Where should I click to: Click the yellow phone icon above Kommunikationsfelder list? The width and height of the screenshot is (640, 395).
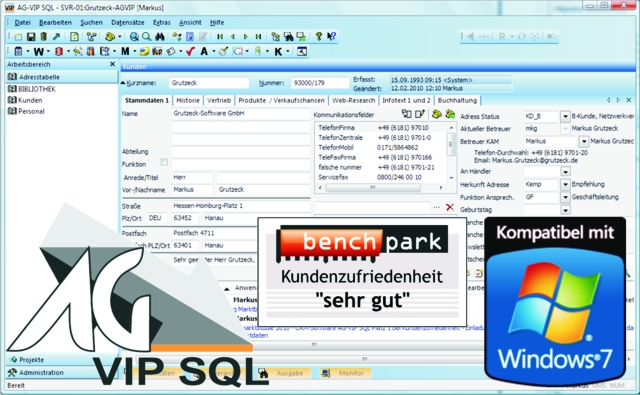click(x=437, y=114)
